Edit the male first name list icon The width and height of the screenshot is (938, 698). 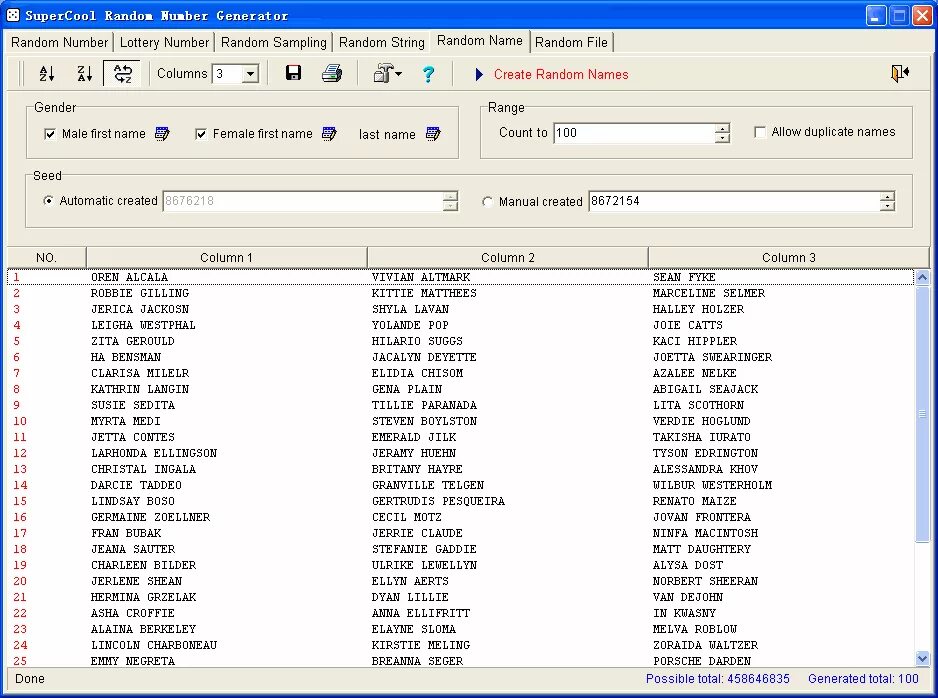(x=162, y=133)
